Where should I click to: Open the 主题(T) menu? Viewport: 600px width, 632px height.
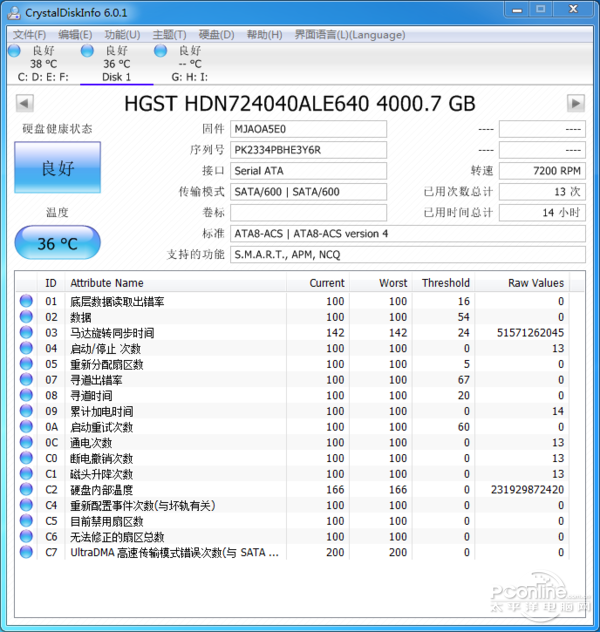tap(169, 35)
